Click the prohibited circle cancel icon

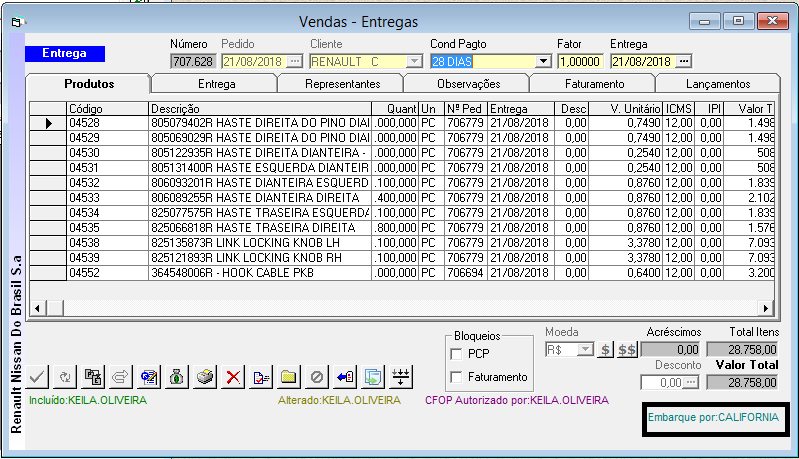(x=316, y=377)
